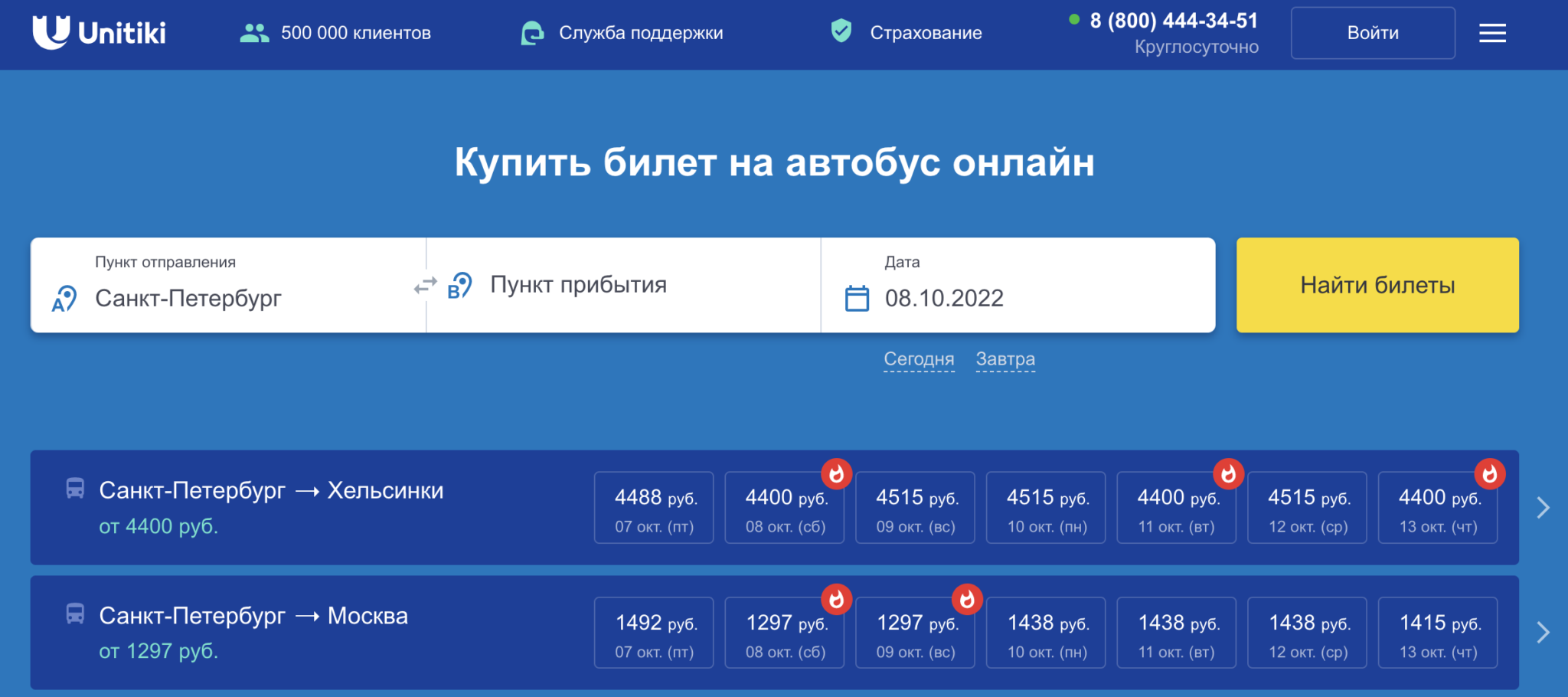Viewport: 1568px width, 697px height.
Task: Click the support service headset icon
Action: pos(532,33)
